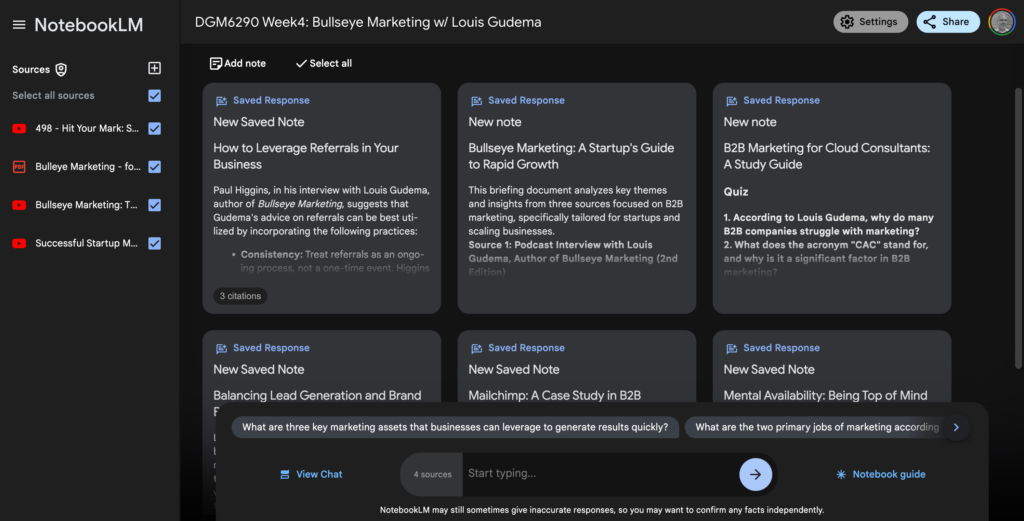Image resolution: width=1024 pixels, height=521 pixels.
Task: Click the Quiz heading in Study Guide note
Action: click(x=736, y=192)
